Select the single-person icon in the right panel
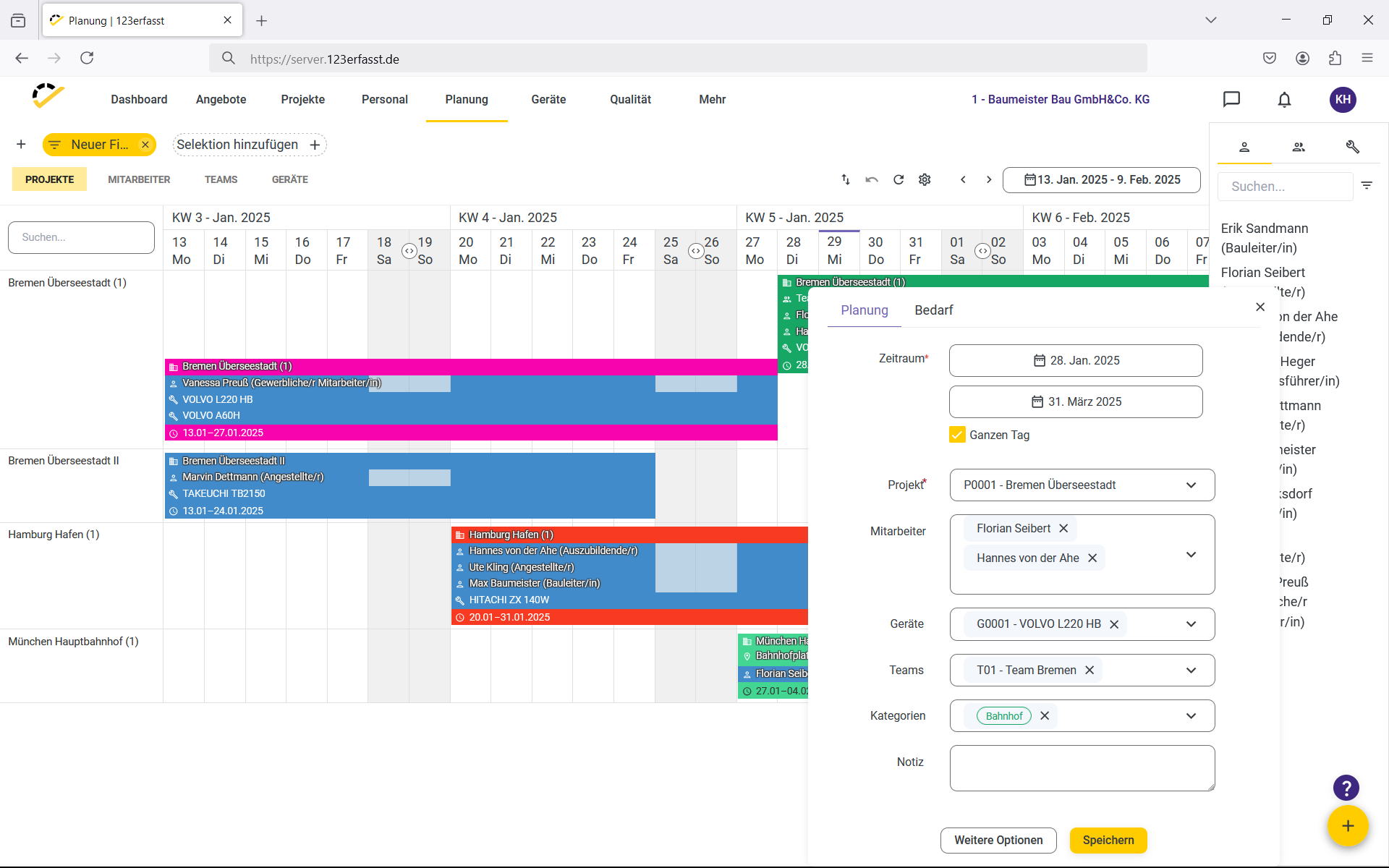This screenshot has height=868, width=1389. pos(1245,147)
